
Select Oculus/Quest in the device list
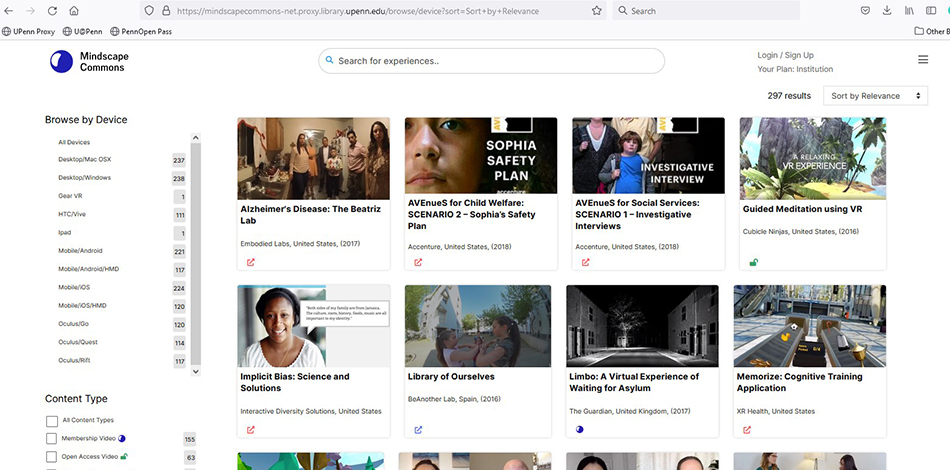(x=78, y=342)
